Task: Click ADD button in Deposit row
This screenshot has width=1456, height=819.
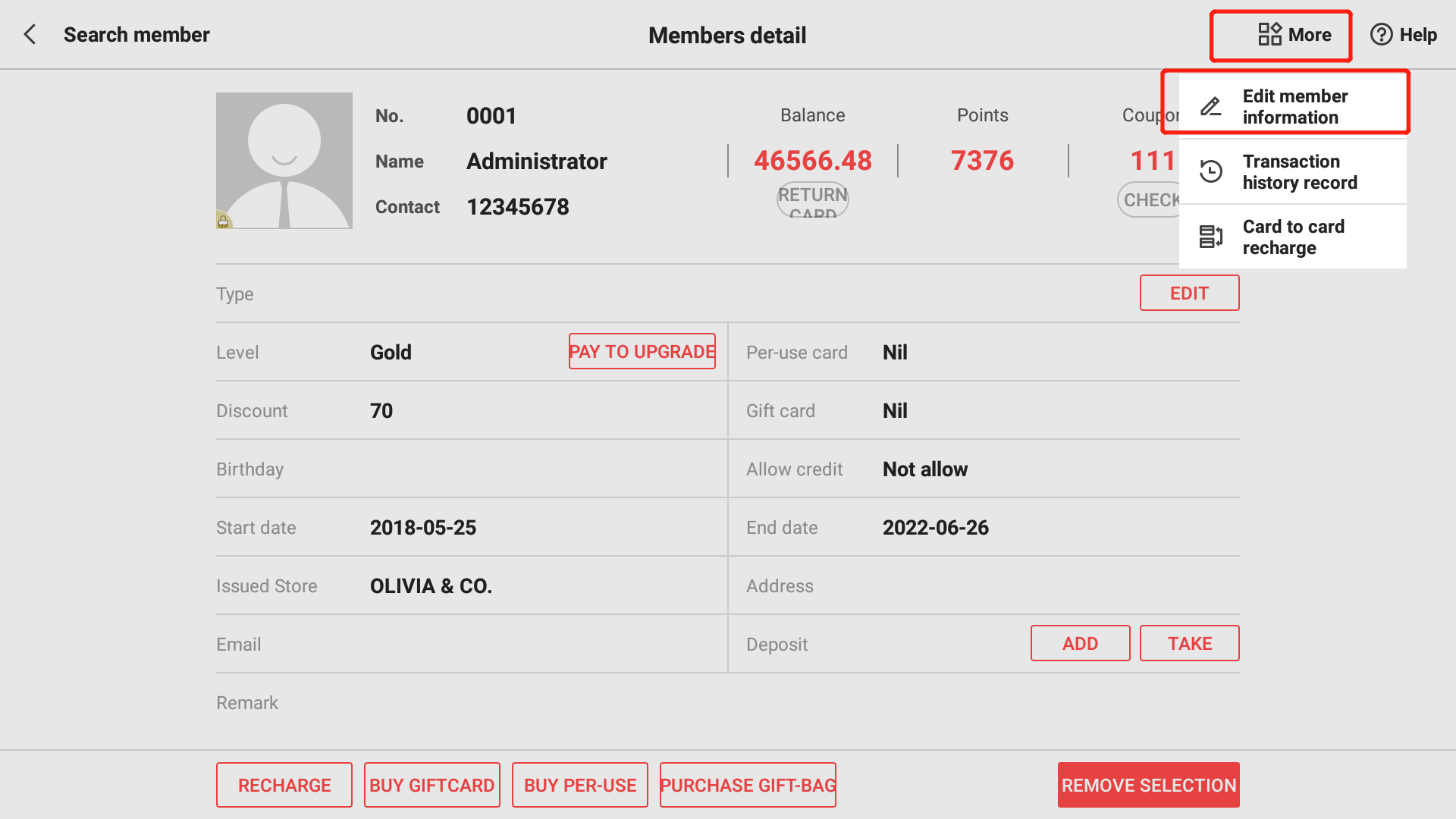Action: 1080,643
